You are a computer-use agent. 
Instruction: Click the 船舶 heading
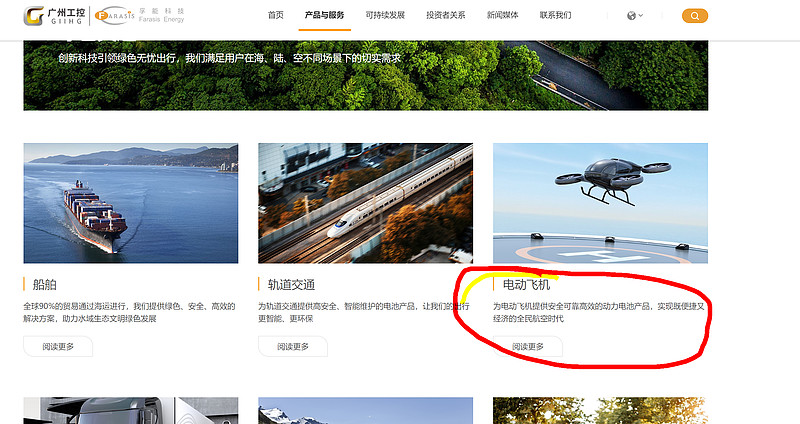45,285
